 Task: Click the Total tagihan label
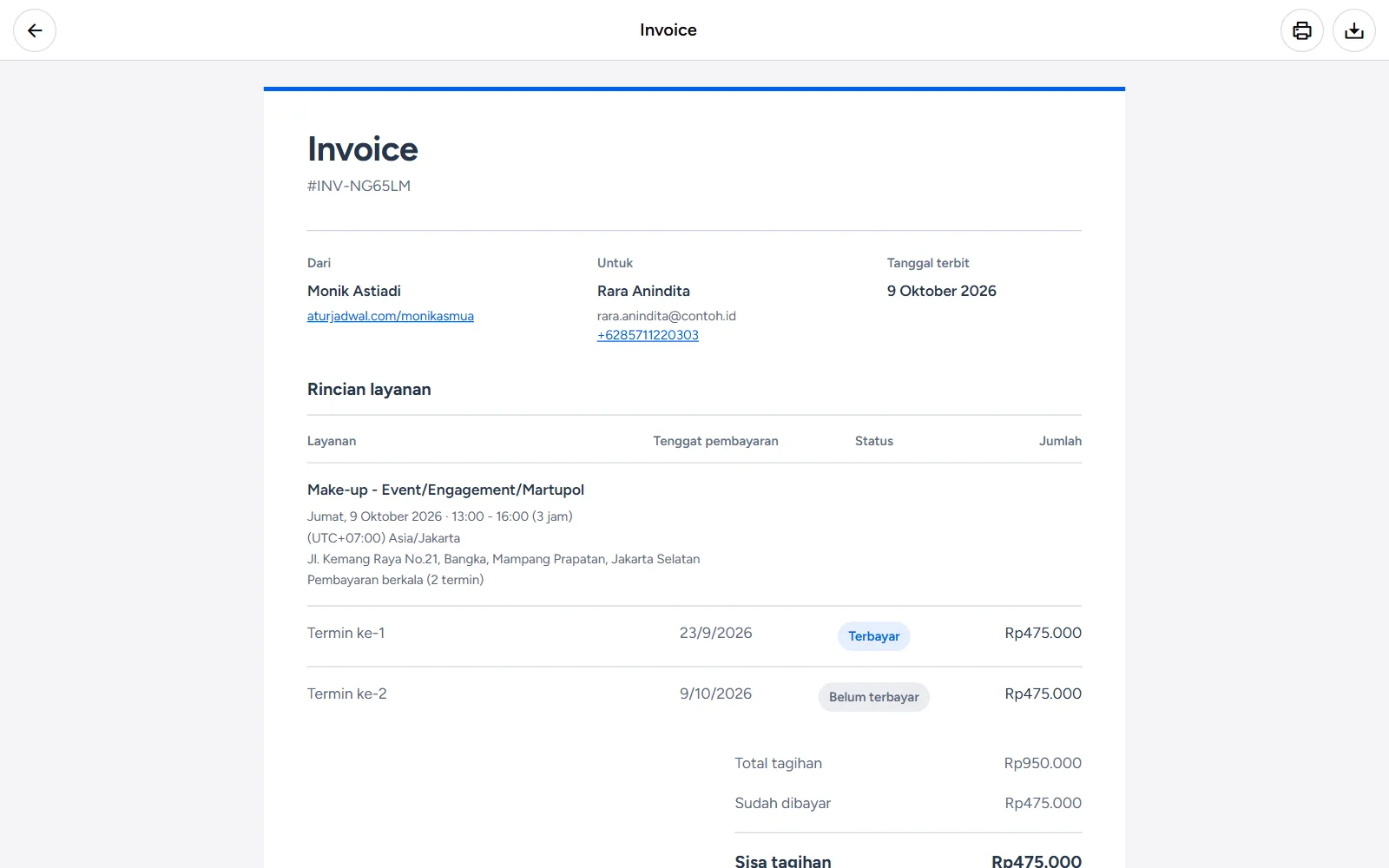click(778, 763)
